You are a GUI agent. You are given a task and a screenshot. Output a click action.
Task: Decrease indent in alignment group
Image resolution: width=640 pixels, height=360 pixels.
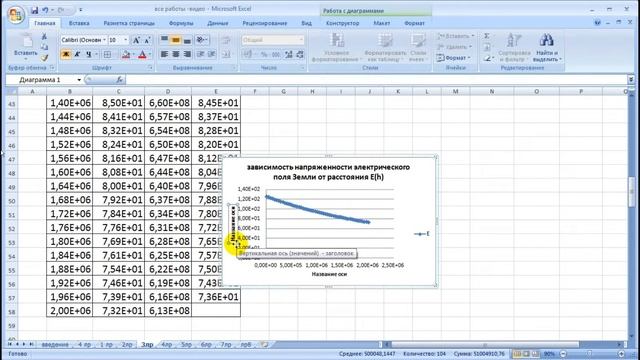point(200,54)
